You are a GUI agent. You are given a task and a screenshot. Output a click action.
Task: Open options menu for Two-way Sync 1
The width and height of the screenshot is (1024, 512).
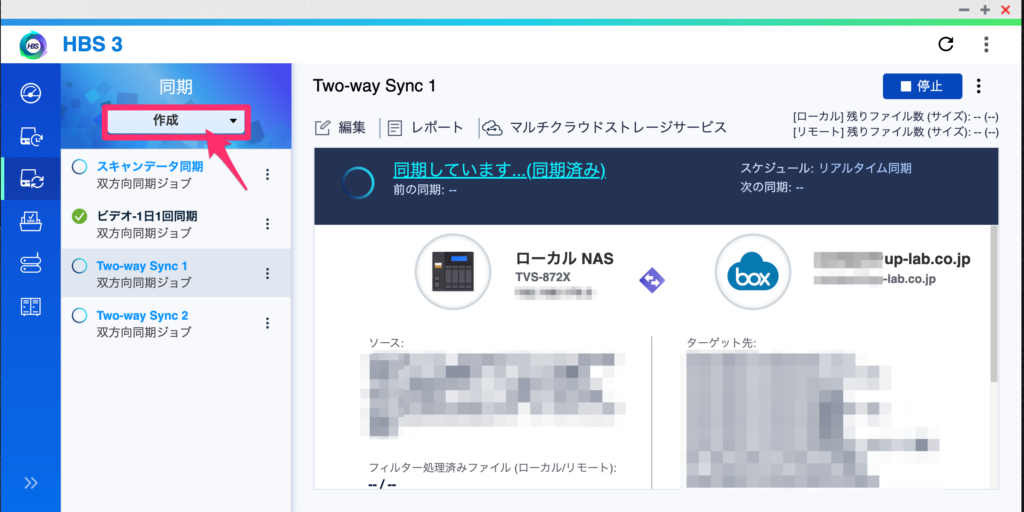(x=267, y=274)
